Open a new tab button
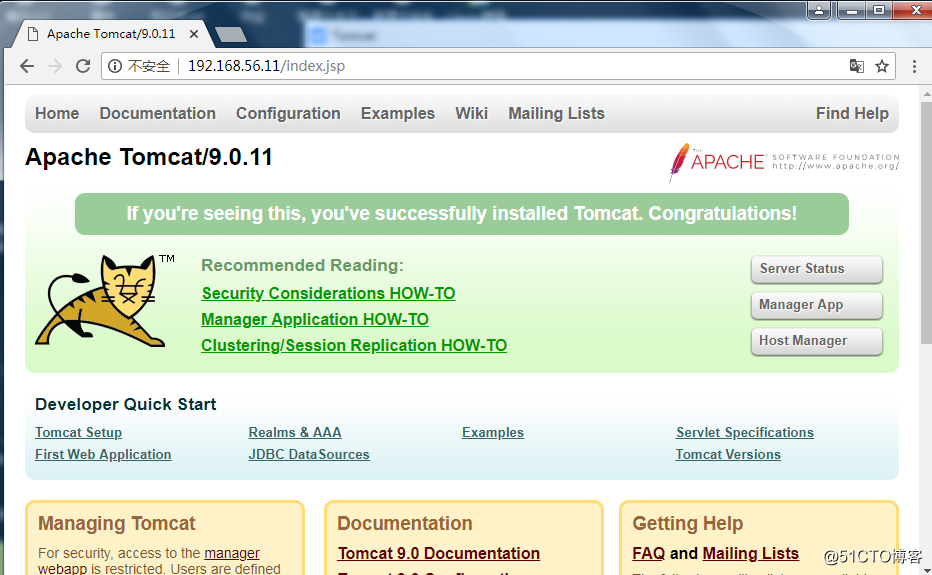This screenshot has height=575, width=932. [x=231, y=34]
